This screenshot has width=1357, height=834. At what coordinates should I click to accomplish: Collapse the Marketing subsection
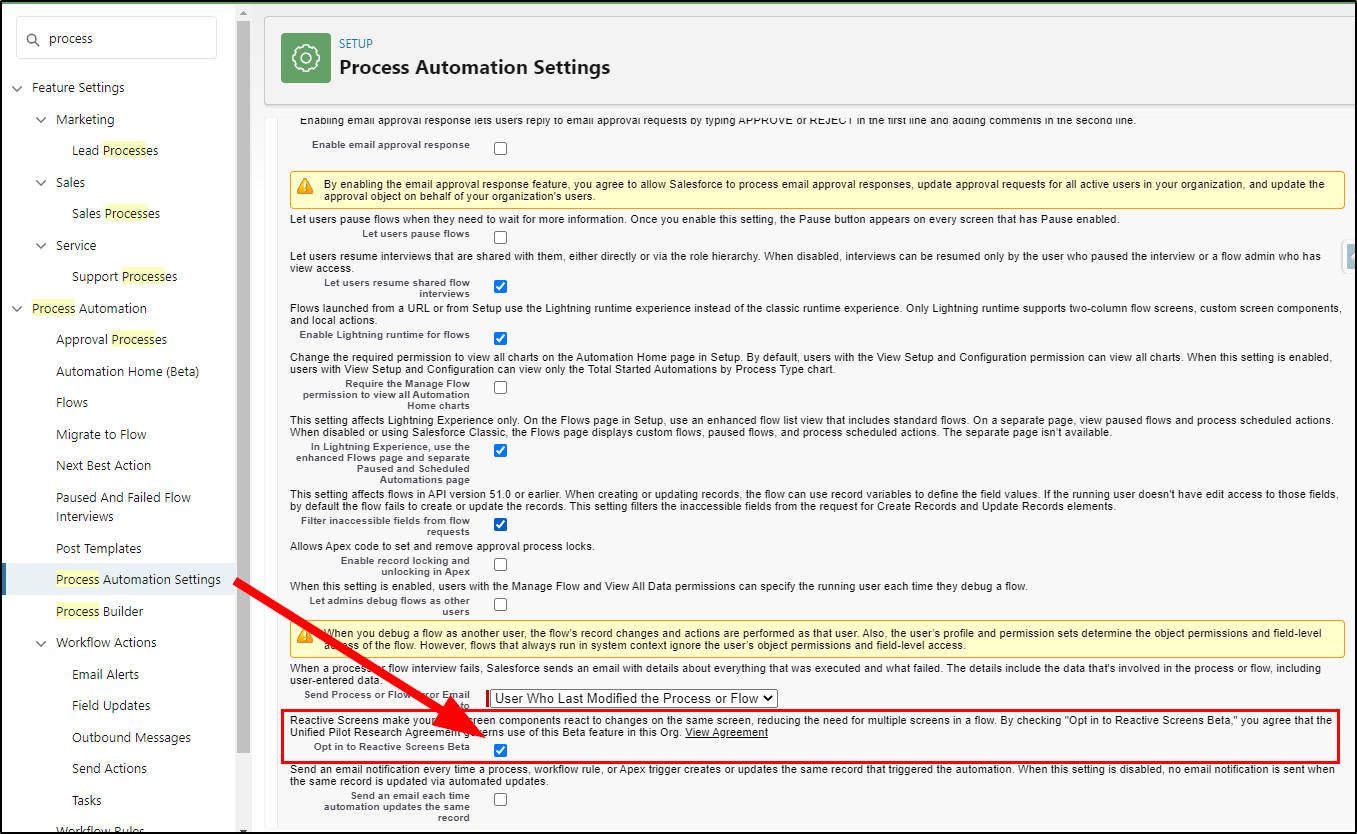click(x=40, y=118)
